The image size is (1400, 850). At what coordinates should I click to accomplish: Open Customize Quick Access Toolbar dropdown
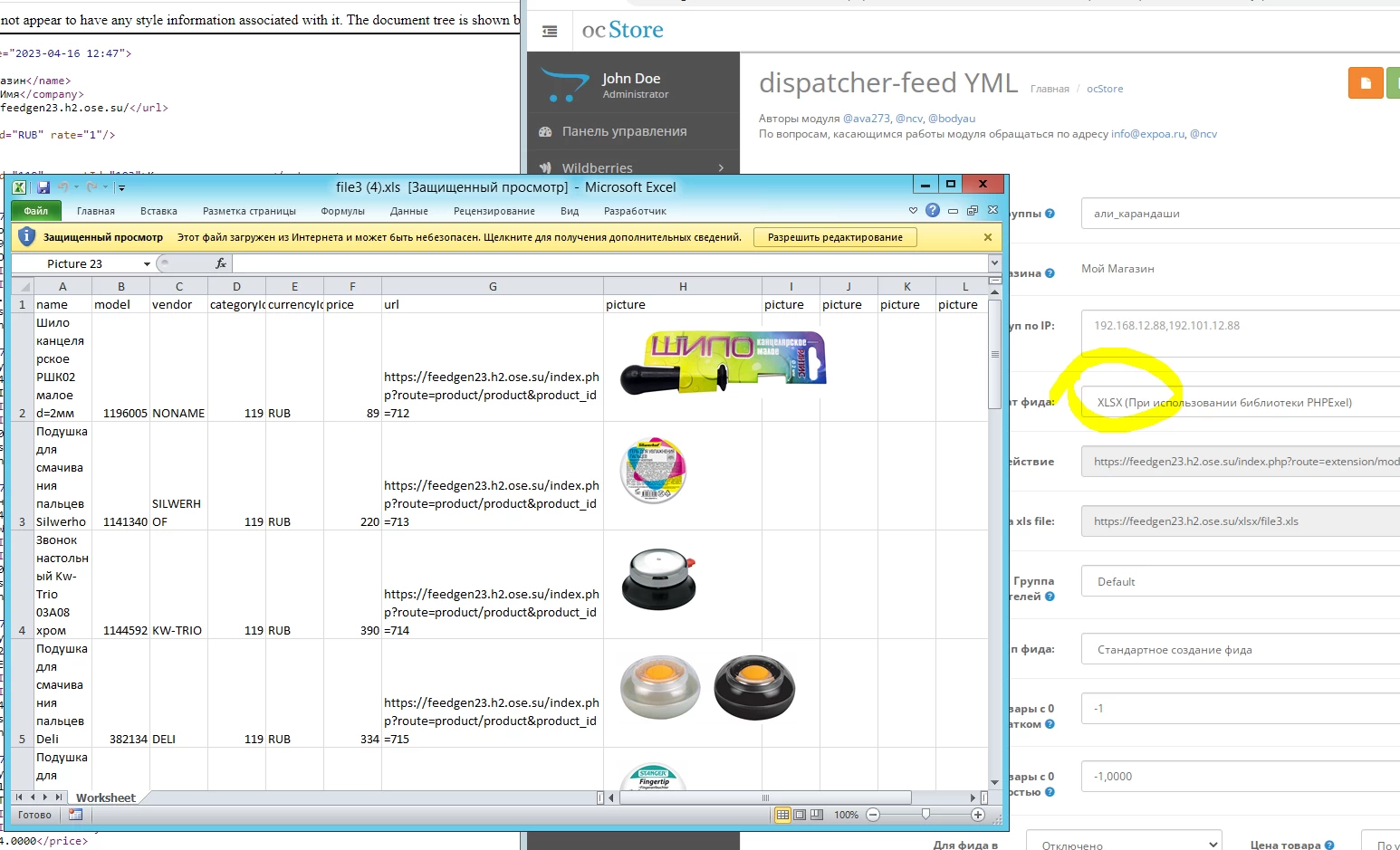point(121,188)
